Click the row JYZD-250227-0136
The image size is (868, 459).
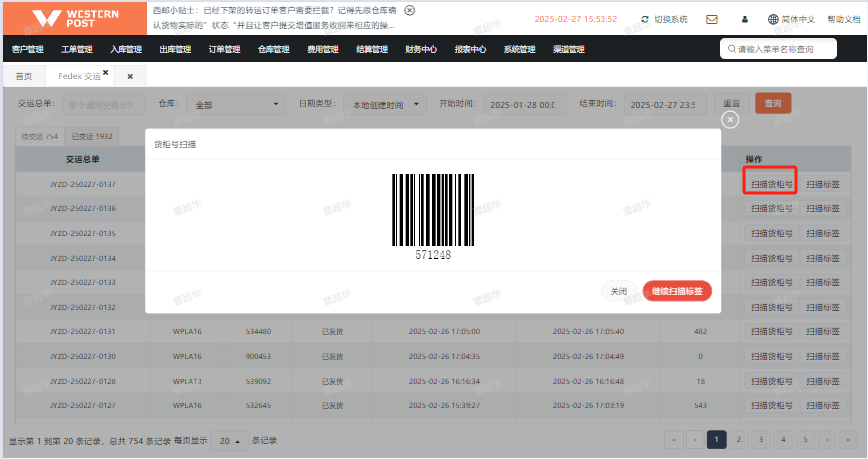click(83, 209)
